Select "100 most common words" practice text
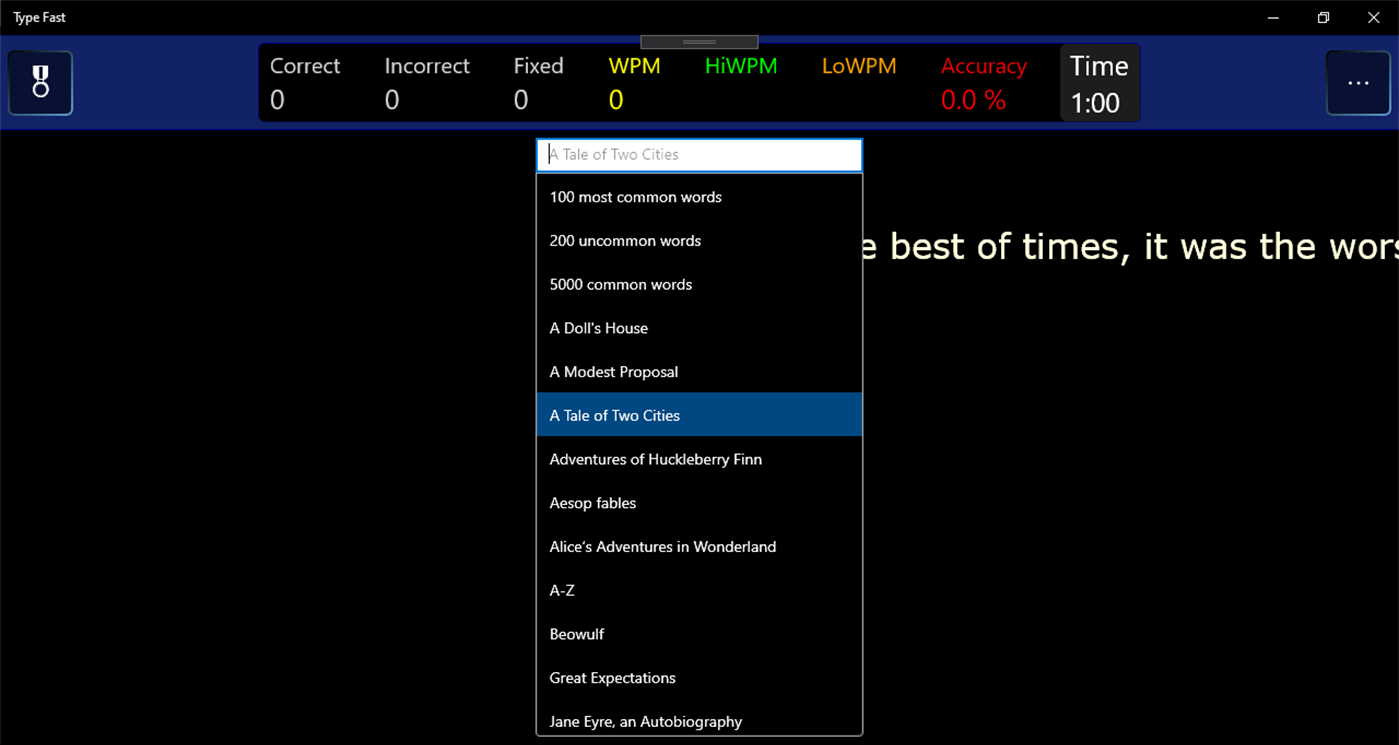 (x=635, y=197)
